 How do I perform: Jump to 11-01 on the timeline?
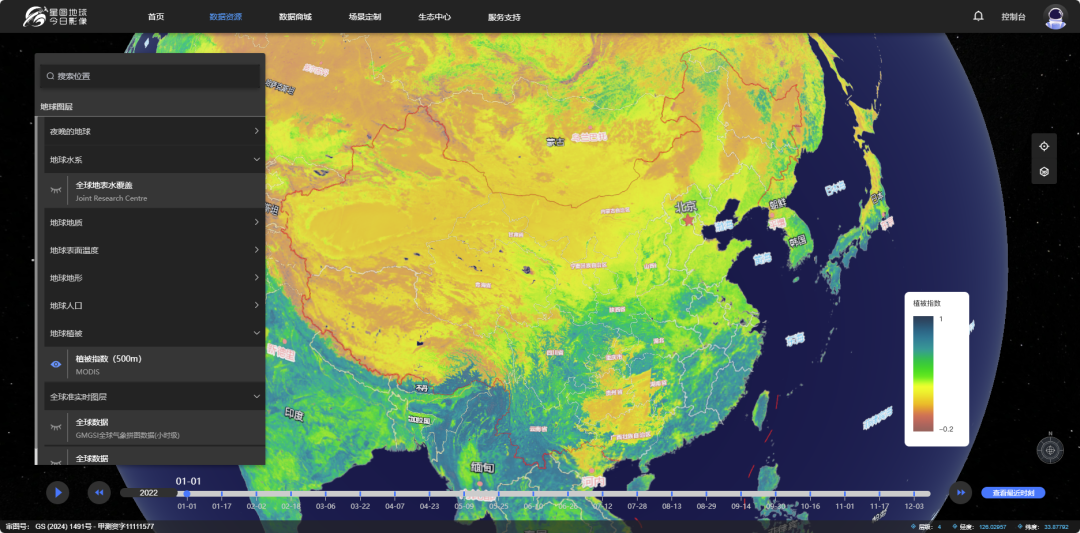[x=844, y=506]
